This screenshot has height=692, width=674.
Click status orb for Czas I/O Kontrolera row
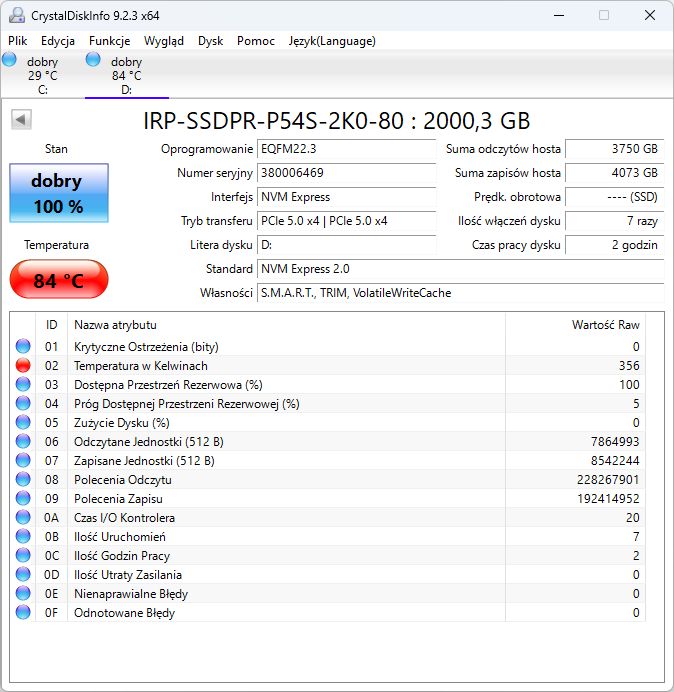(23, 517)
